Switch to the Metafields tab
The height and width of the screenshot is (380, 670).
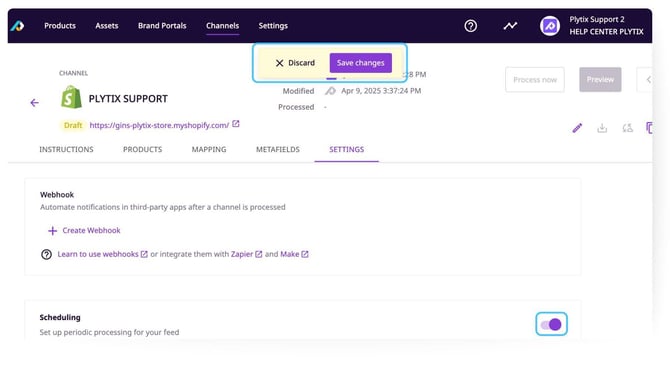click(x=278, y=150)
